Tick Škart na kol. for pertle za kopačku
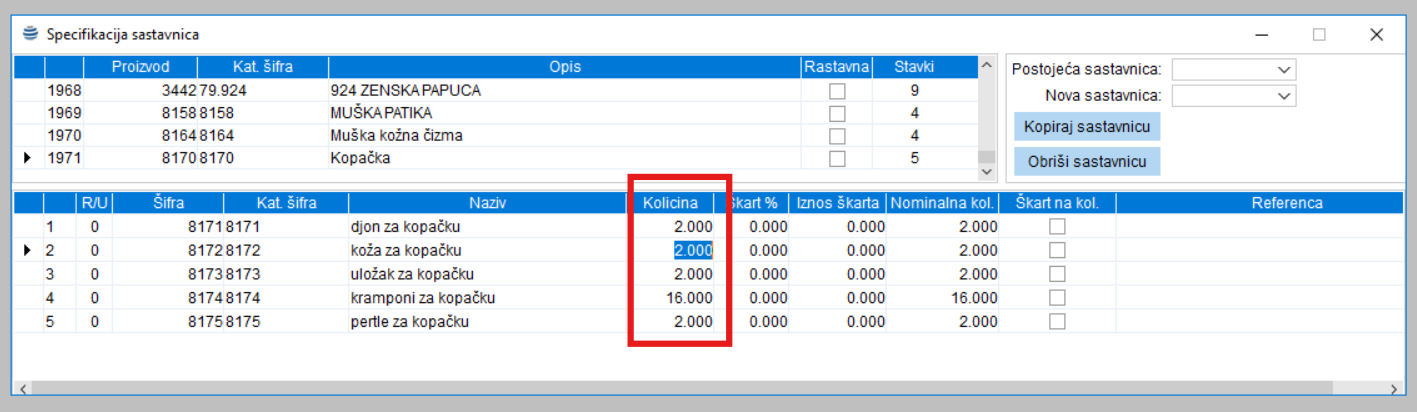The height and width of the screenshot is (412, 1417). tap(1056, 321)
